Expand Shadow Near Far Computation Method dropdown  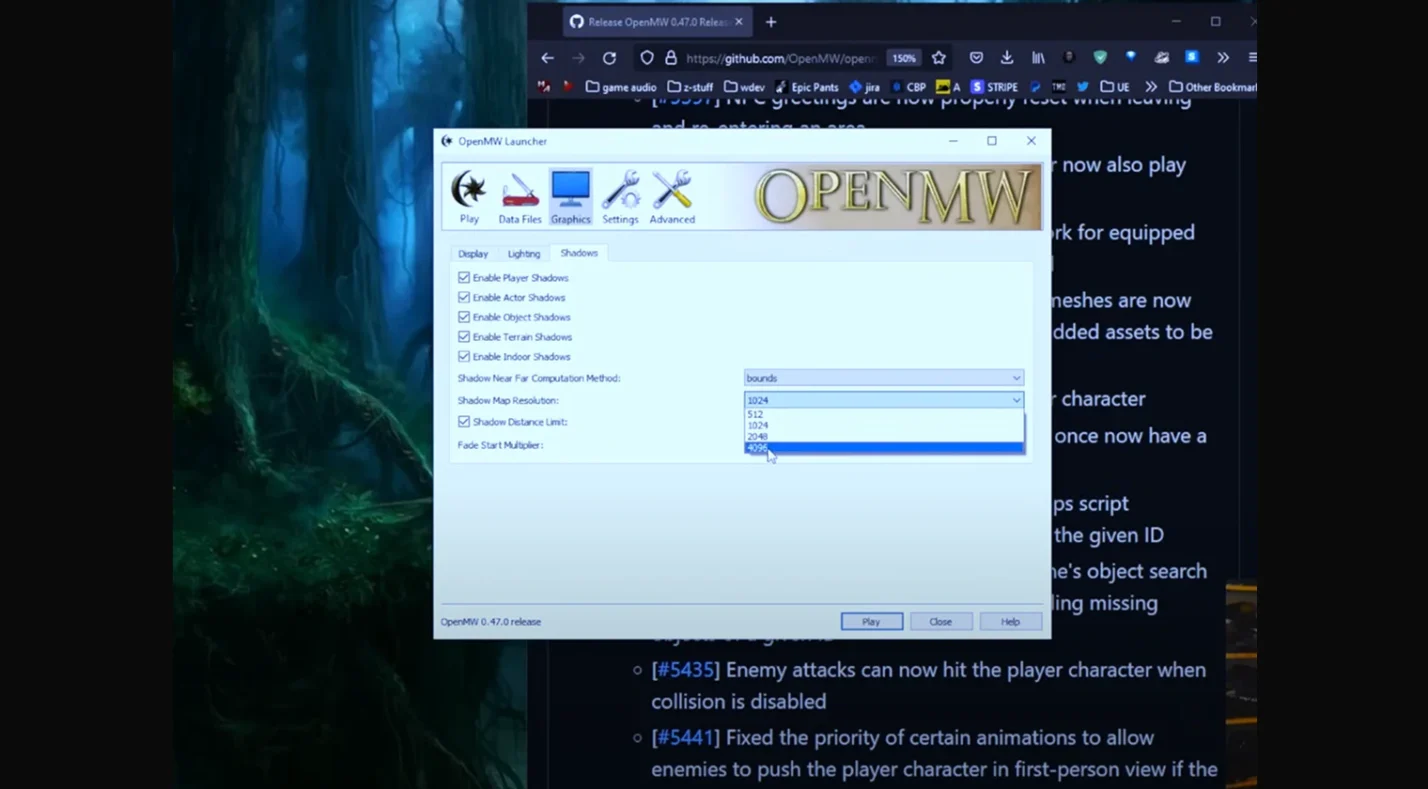(x=883, y=378)
